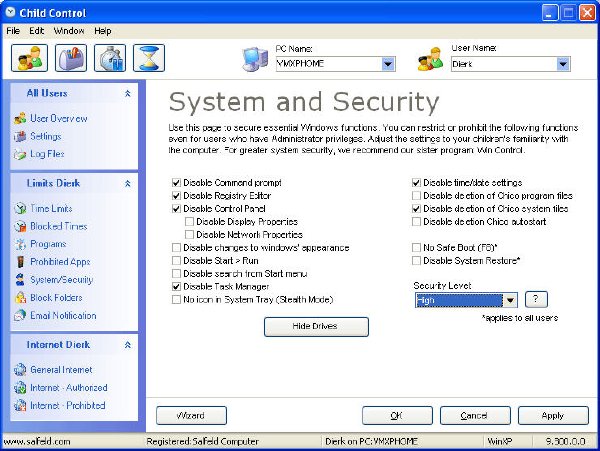
Task: Open the Help menu
Action: pos(103,31)
